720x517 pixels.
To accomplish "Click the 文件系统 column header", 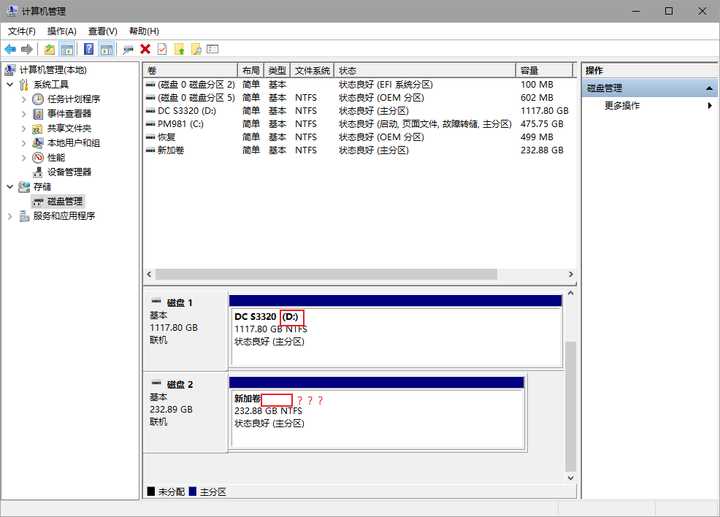I will [312, 70].
